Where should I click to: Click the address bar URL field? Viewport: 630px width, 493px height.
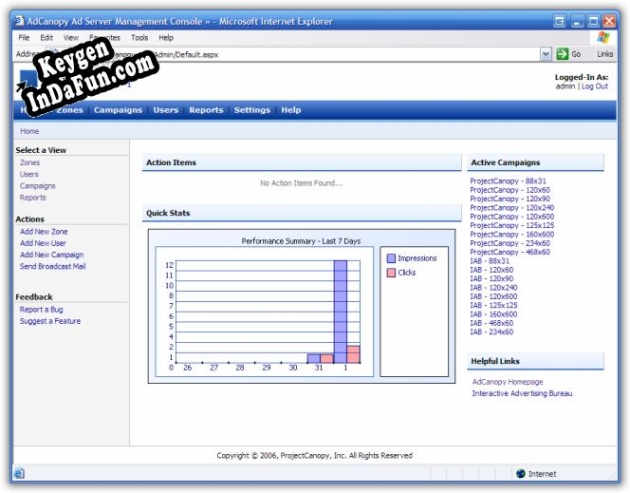(297, 54)
